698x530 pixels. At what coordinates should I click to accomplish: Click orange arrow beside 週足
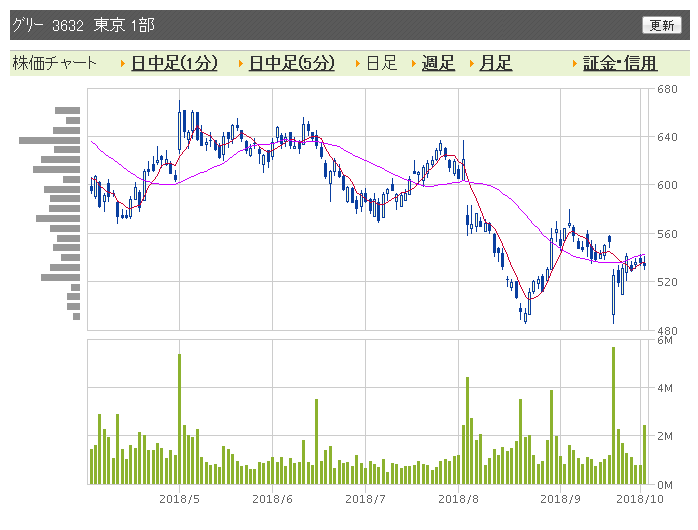click(414, 64)
